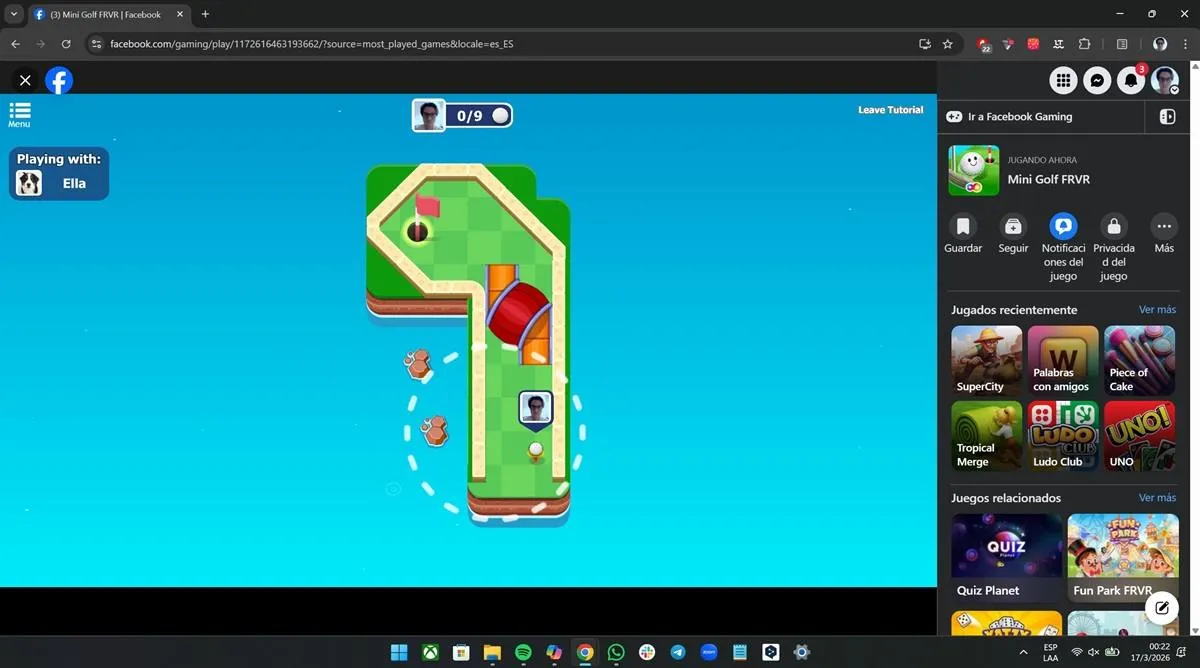Open the Facebook apps grid menu
The width and height of the screenshot is (1200, 668).
coord(1063,80)
